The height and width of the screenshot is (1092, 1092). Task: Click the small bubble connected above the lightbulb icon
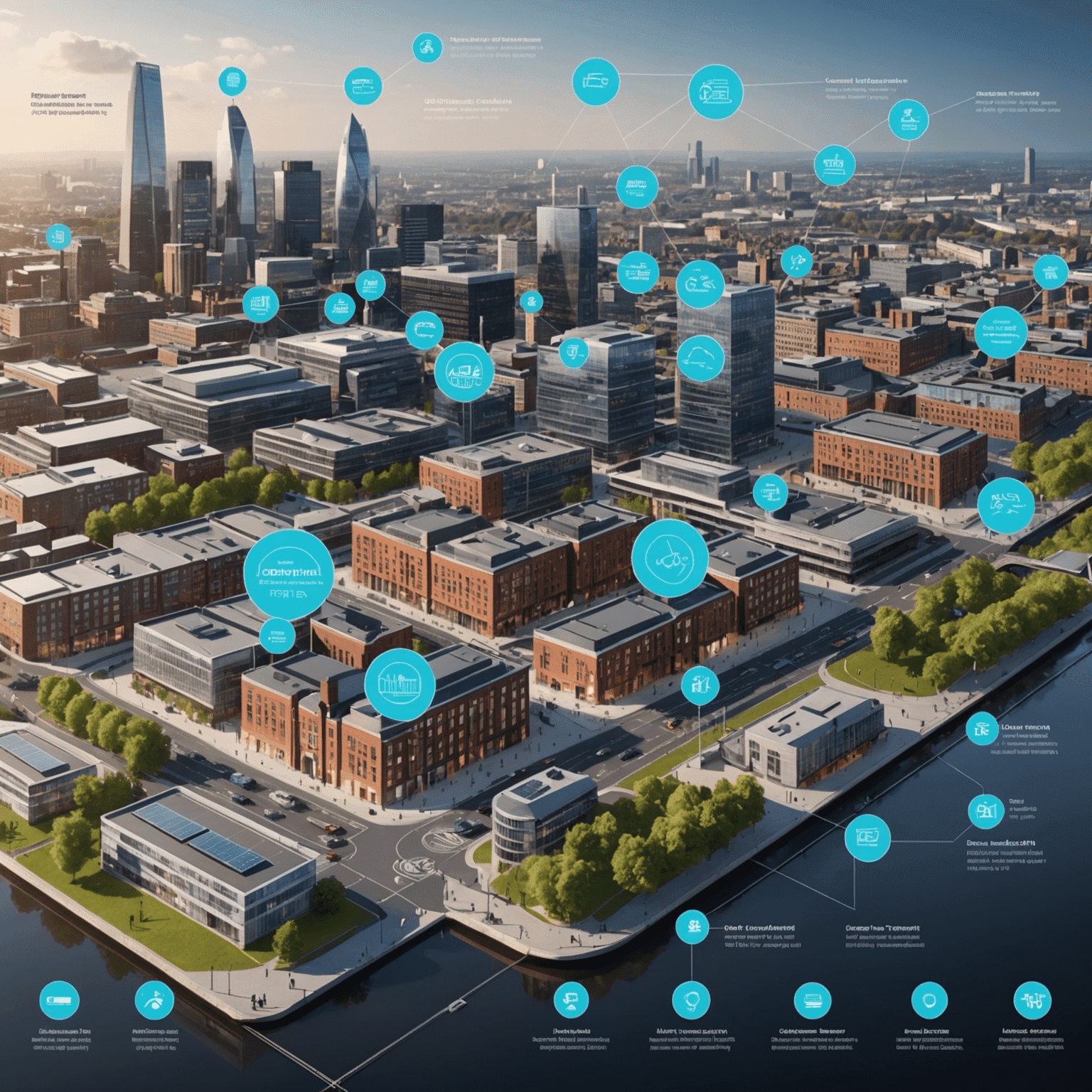(x=691, y=927)
